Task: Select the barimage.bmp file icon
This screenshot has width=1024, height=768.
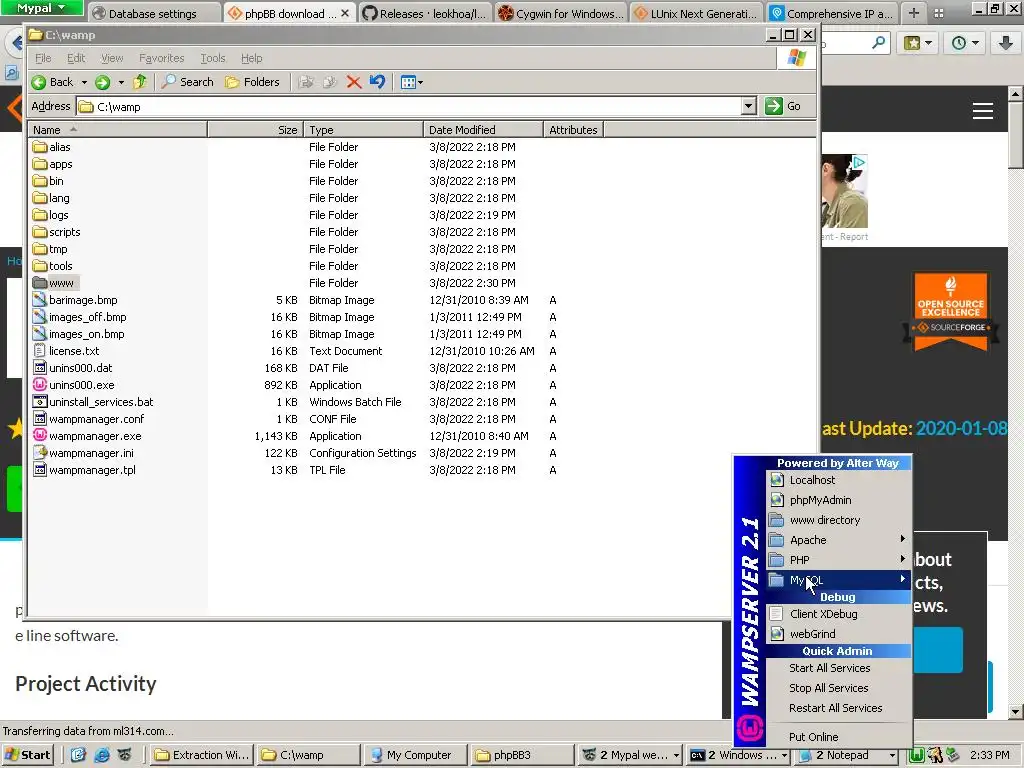Action: [40, 300]
